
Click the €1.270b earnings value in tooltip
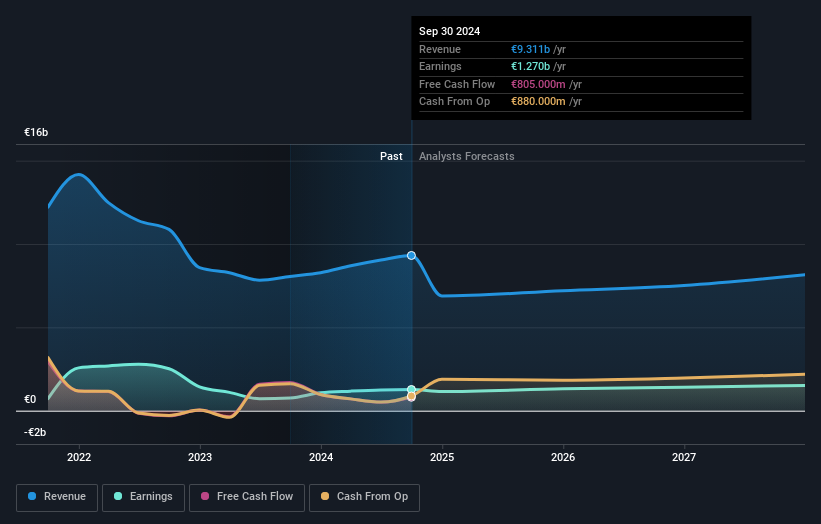530,66
